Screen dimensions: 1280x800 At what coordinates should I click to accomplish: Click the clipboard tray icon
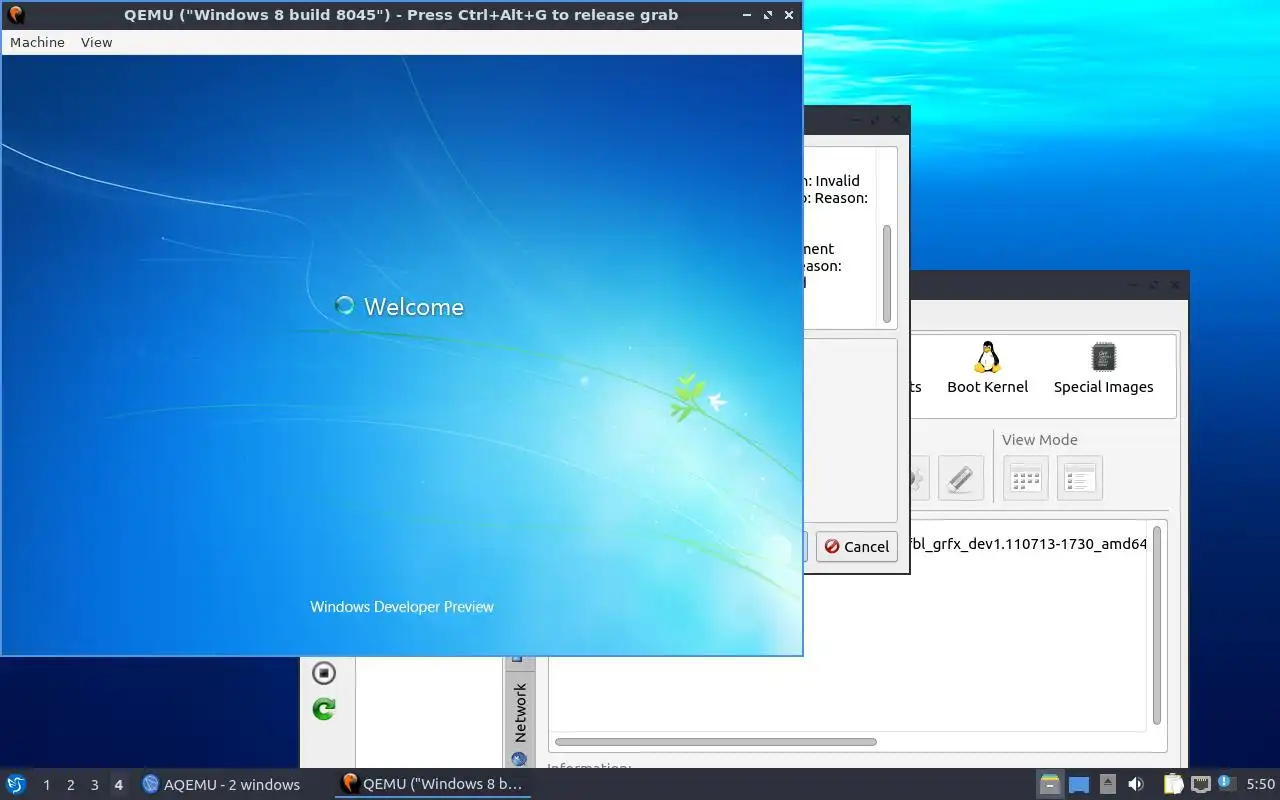pos(1172,784)
